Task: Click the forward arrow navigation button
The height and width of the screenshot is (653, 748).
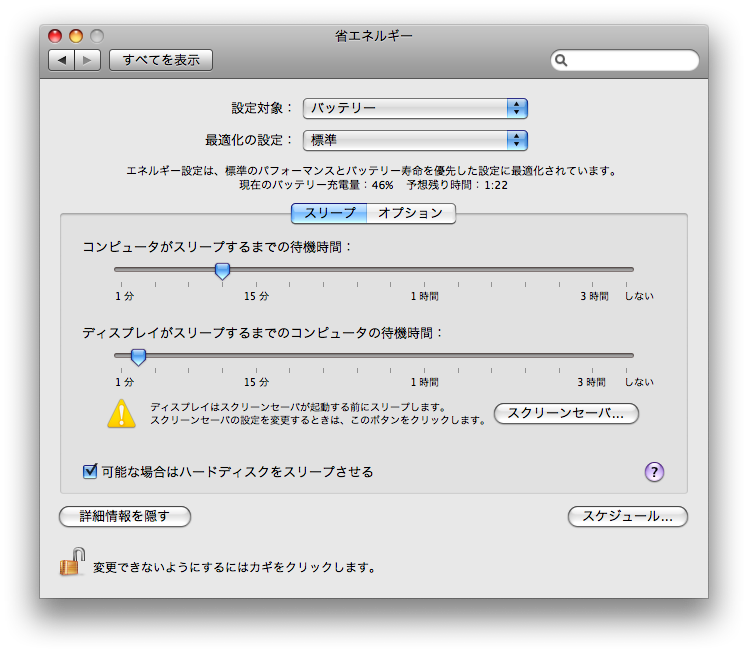Action: 87,60
